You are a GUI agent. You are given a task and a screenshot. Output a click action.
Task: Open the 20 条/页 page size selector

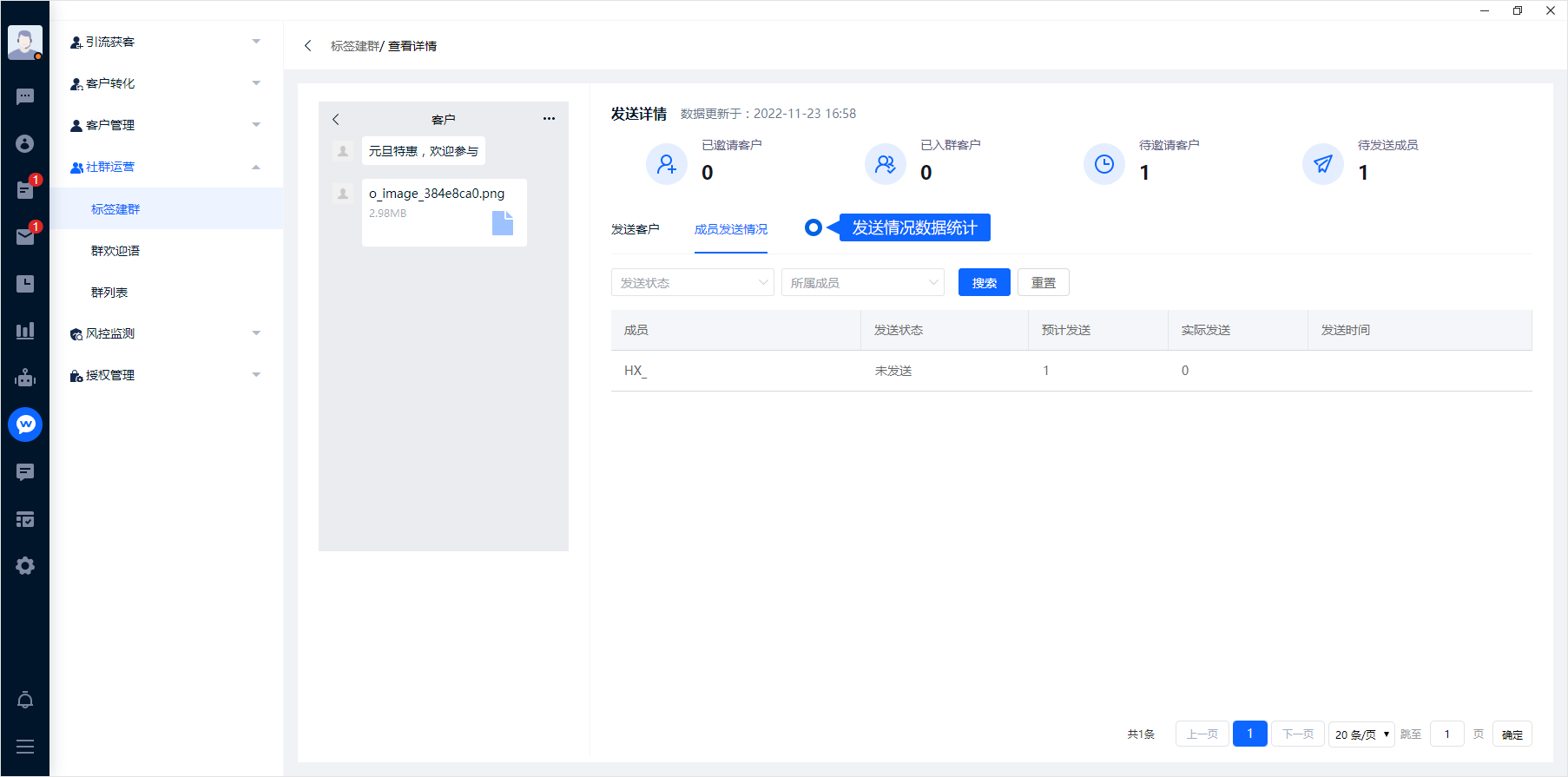coord(1361,734)
